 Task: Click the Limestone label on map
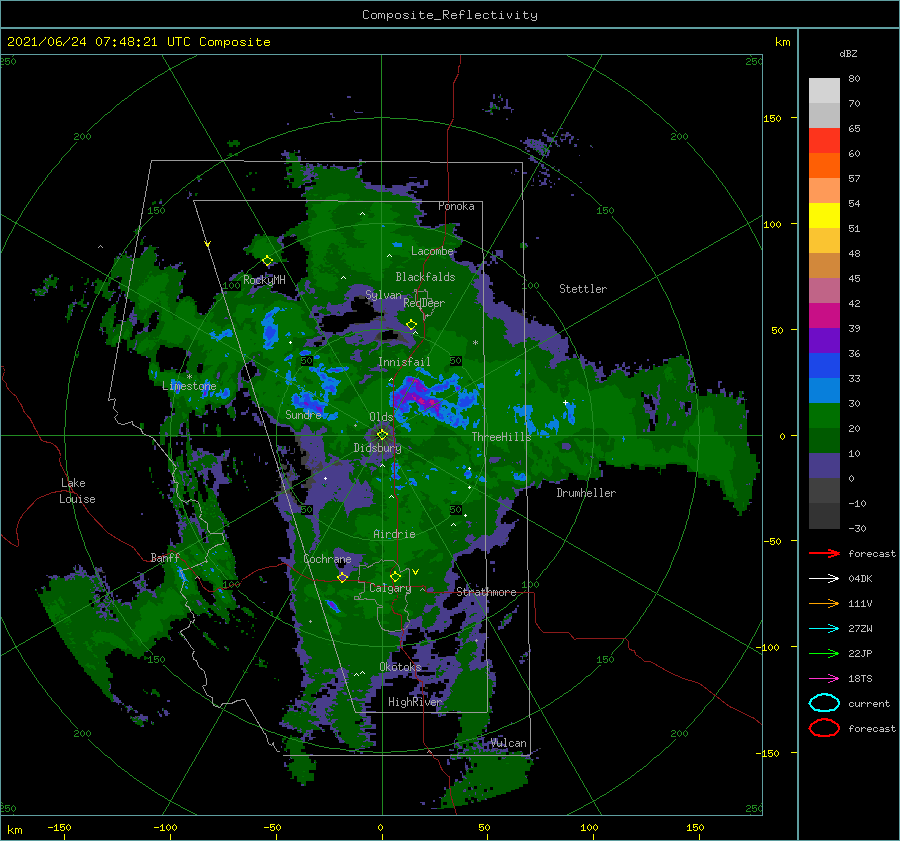(189, 386)
